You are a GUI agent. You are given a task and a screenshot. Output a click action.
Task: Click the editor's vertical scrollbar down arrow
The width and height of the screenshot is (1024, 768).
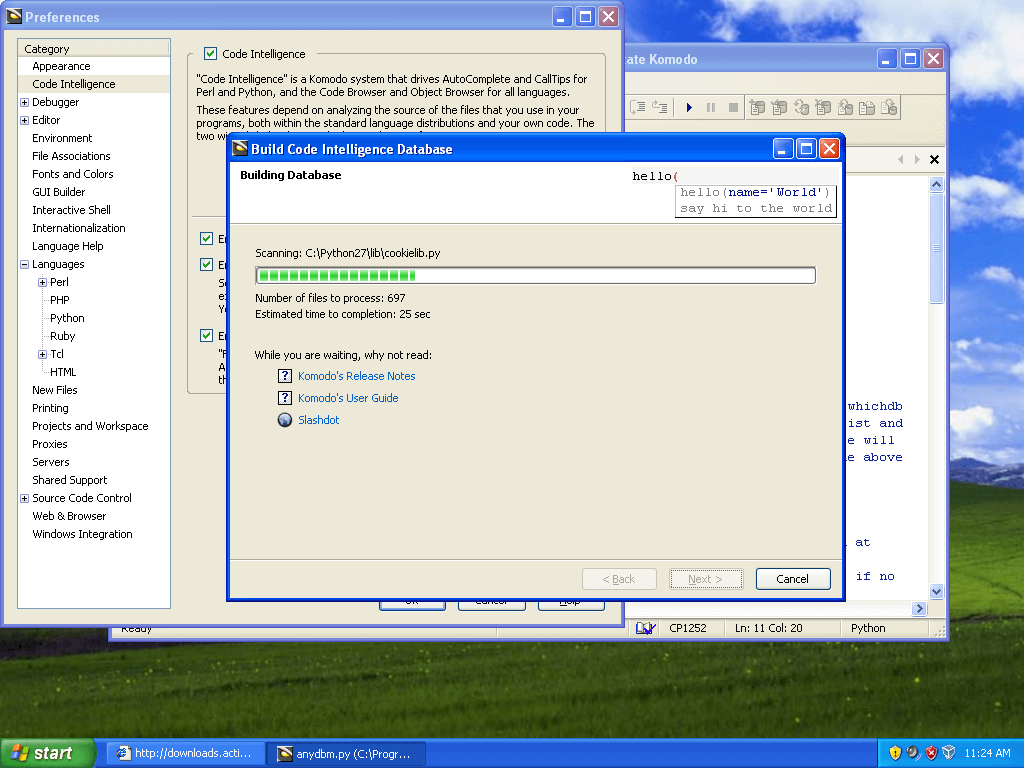[936, 592]
